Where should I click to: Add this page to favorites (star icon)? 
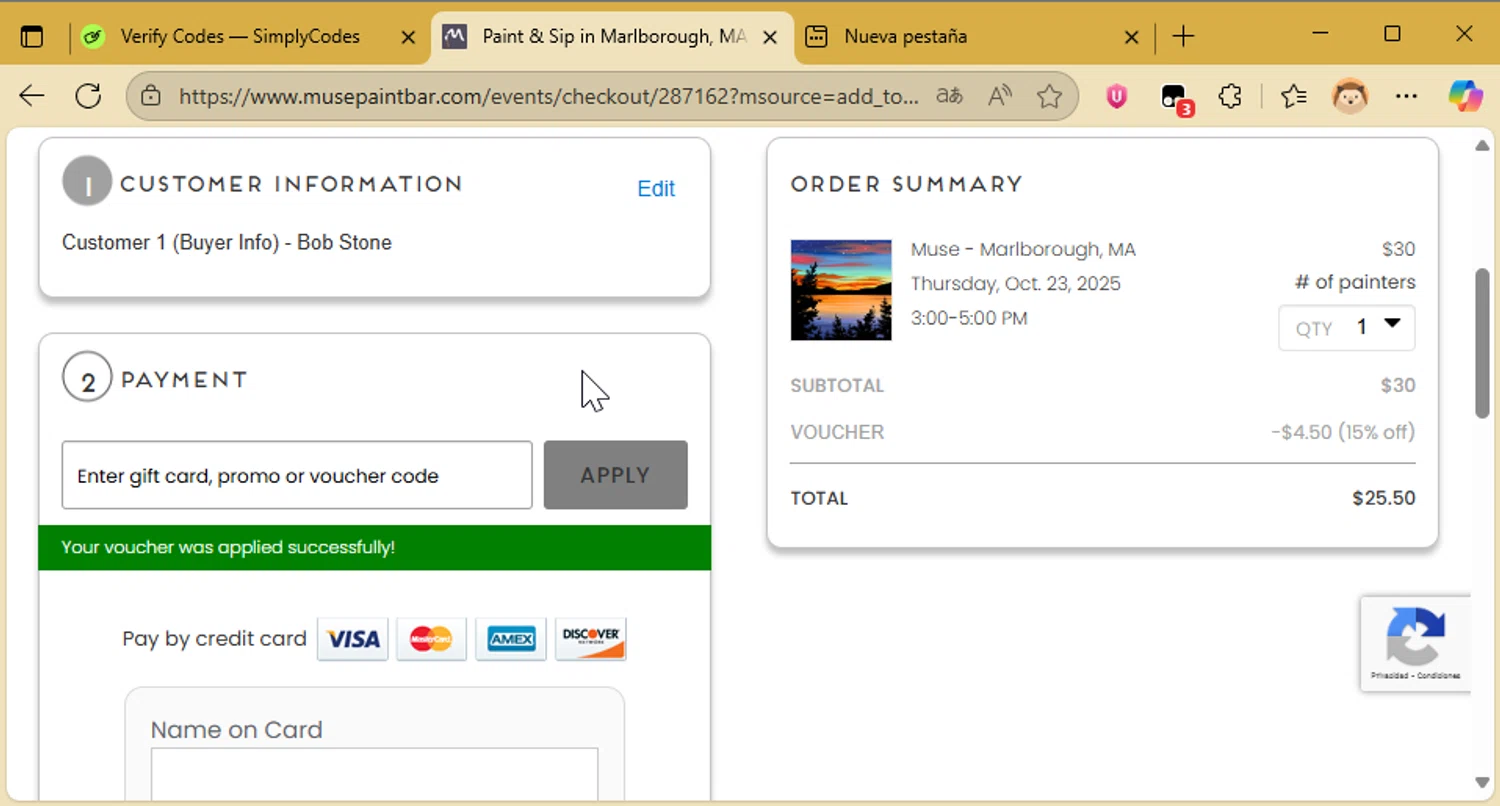coord(1049,96)
